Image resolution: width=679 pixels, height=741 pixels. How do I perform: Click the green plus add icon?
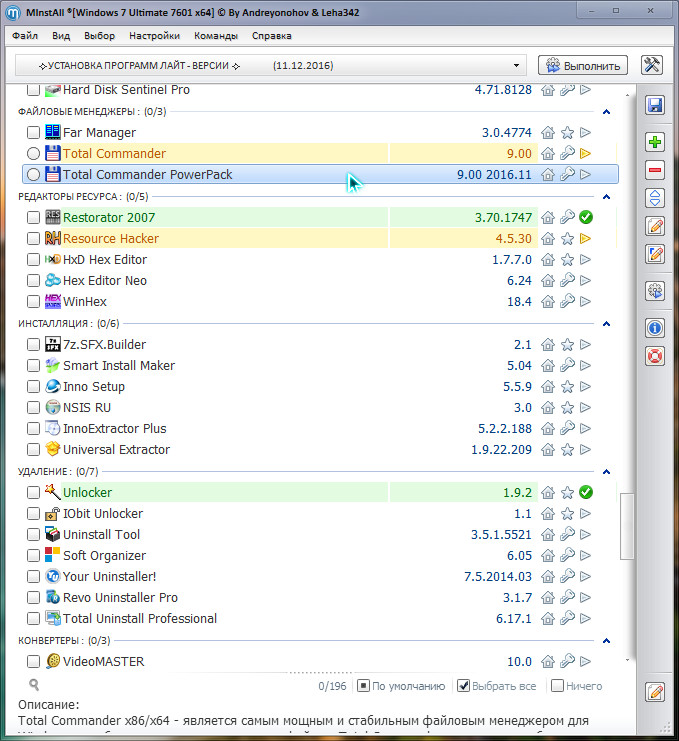click(x=655, y=142)
